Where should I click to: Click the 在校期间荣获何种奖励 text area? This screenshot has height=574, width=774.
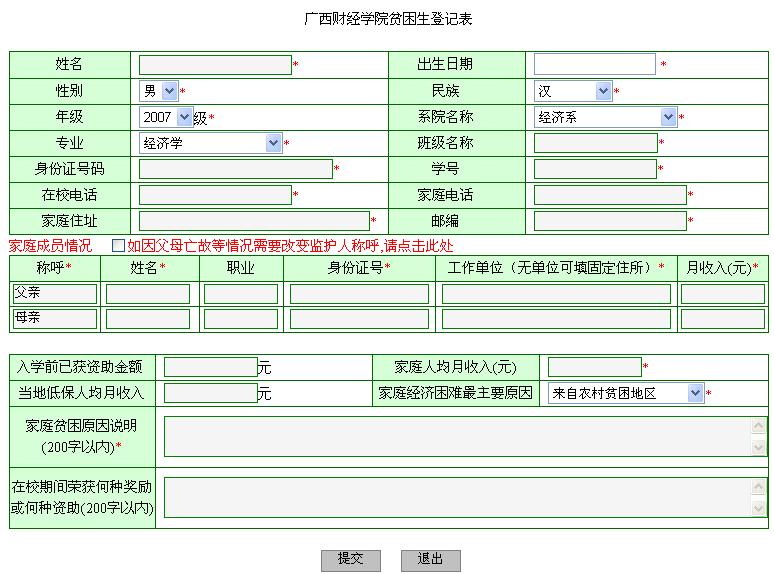click(x=465, y=497)
